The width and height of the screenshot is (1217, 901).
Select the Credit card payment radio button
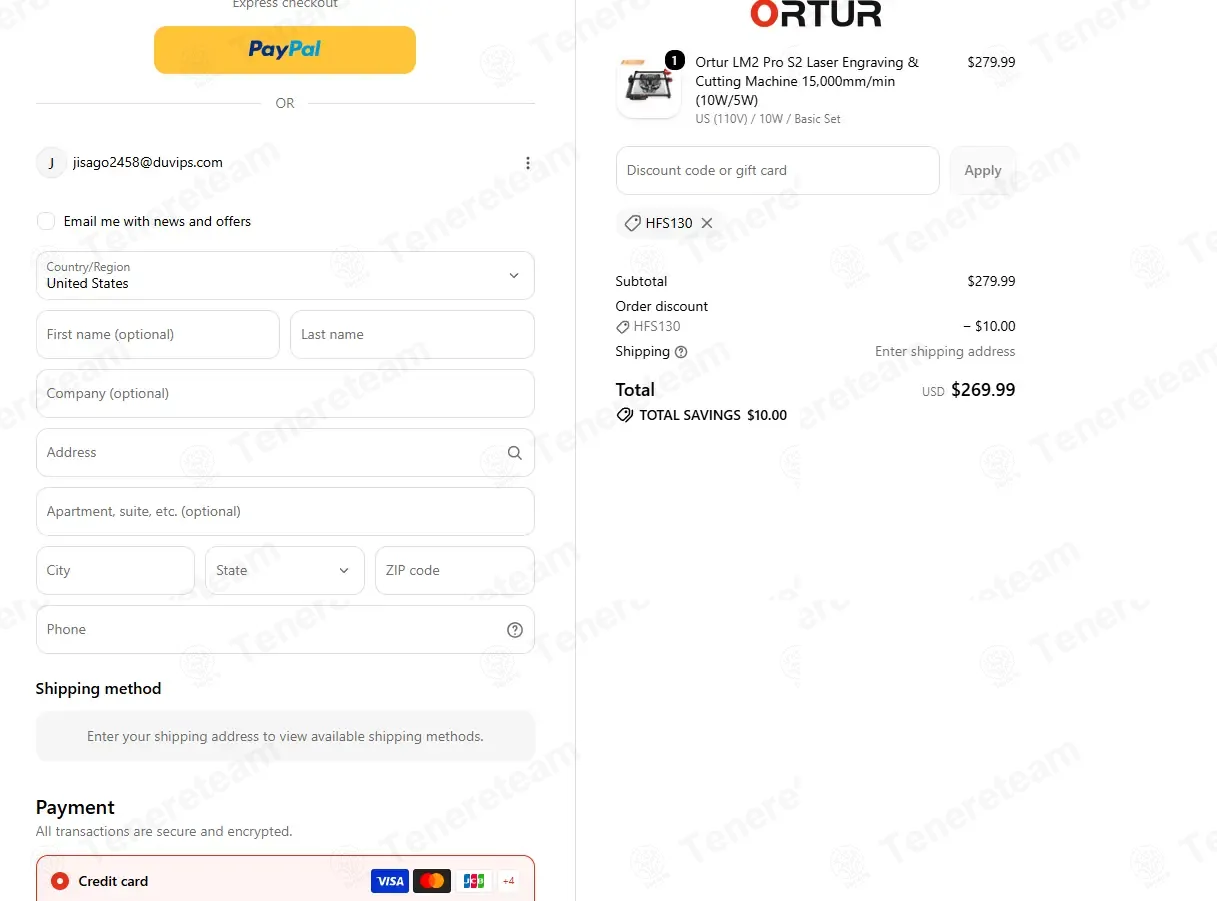click(x=60, y=881)
